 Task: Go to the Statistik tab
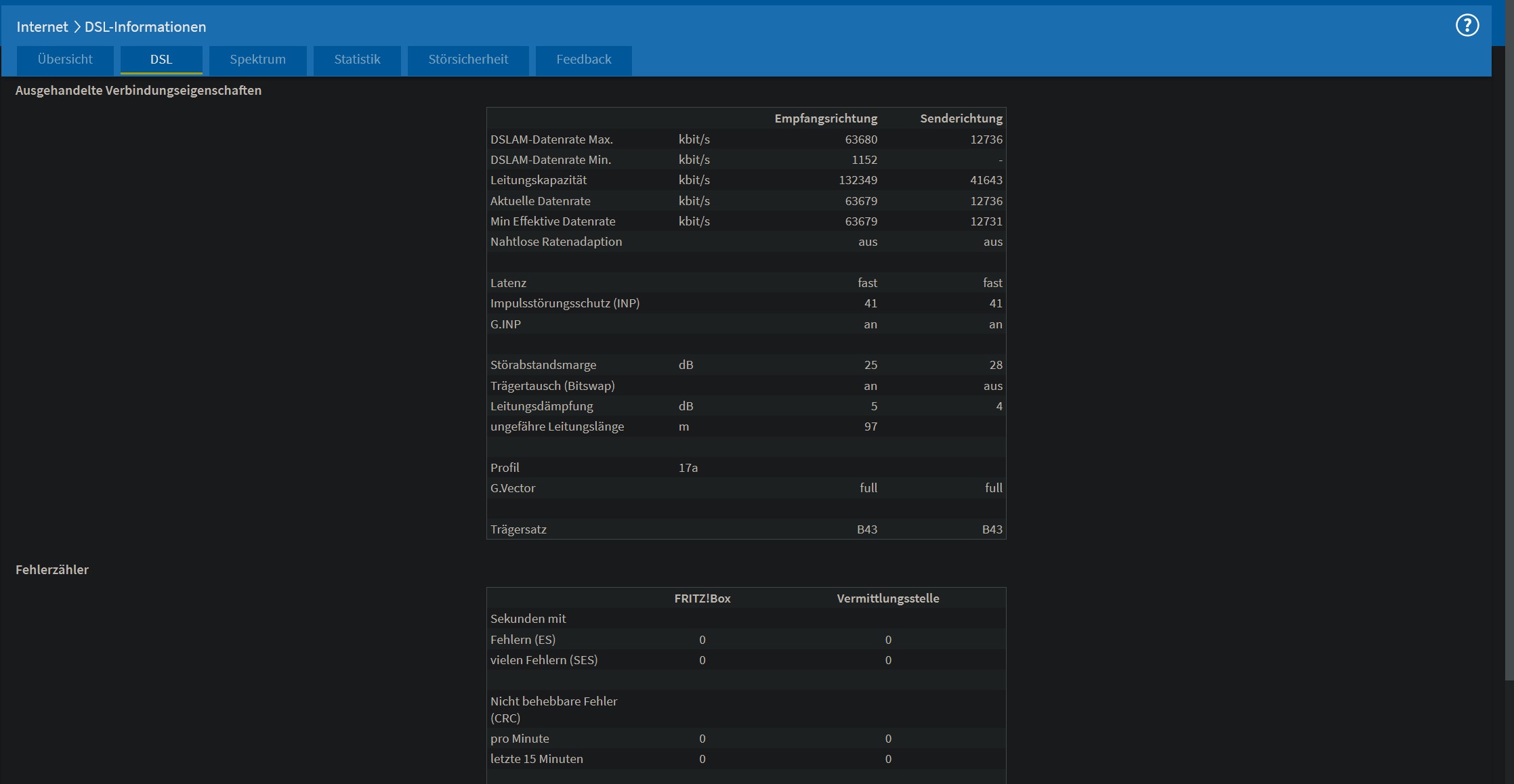(357, 60)
